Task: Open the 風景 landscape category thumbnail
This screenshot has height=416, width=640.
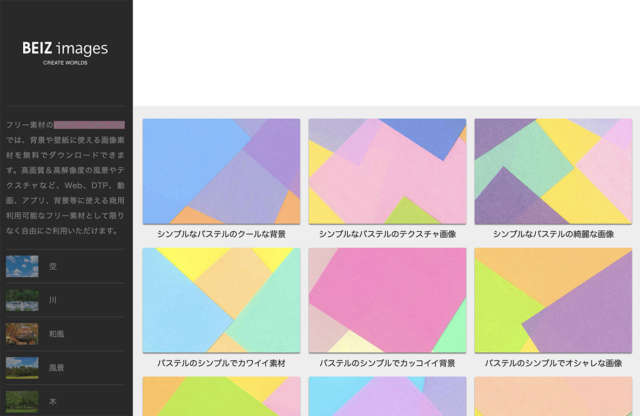Action: click(22, 368)
